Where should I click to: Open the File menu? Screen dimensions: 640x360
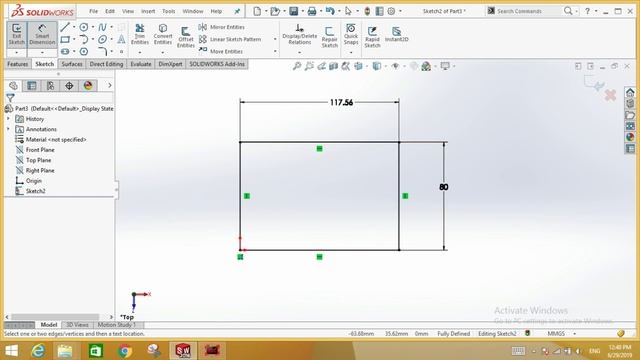(x=93, y=11)
